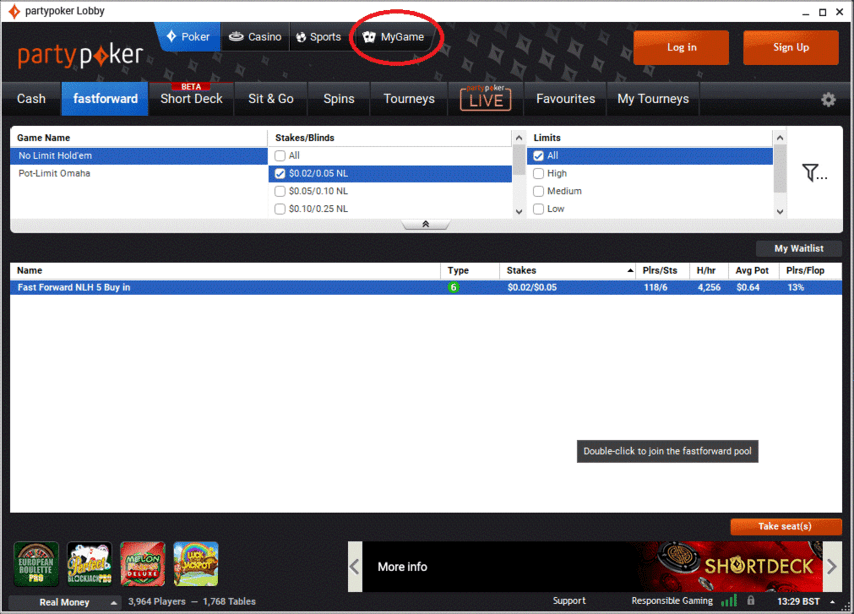Open the partypoker LIVE tab
This screenshot has height=614, width=854.
(x=485, y=99)
